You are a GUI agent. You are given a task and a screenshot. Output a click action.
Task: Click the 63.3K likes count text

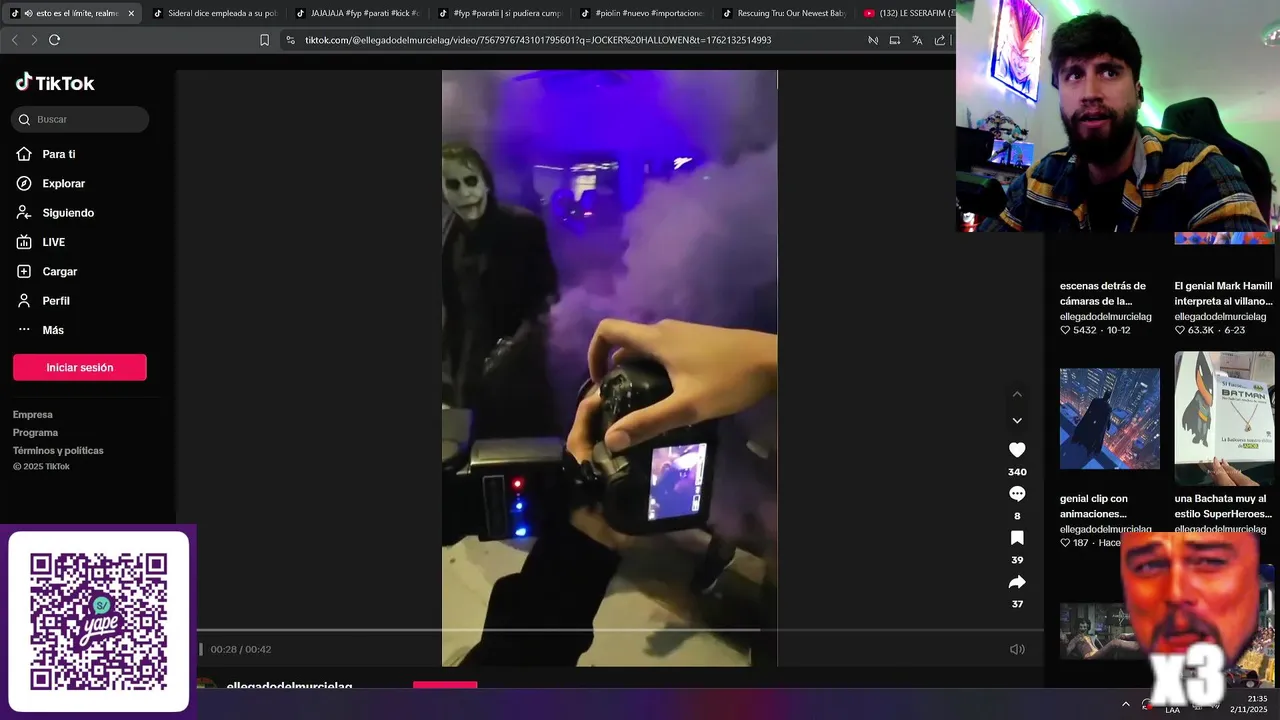click(1200, 330)
